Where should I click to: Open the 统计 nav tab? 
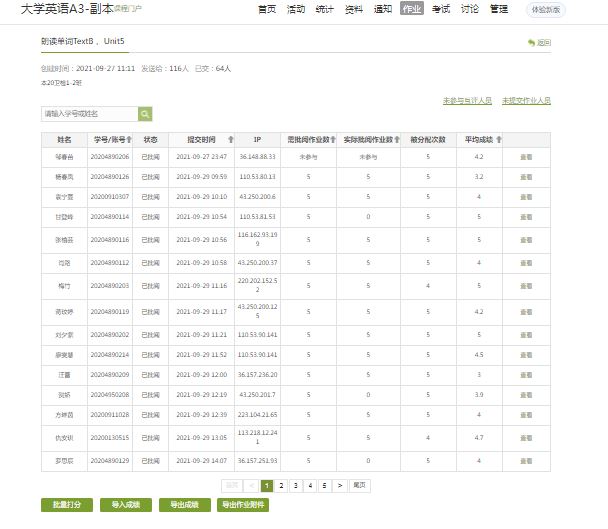pyautogui.click(x=325, y=9)
